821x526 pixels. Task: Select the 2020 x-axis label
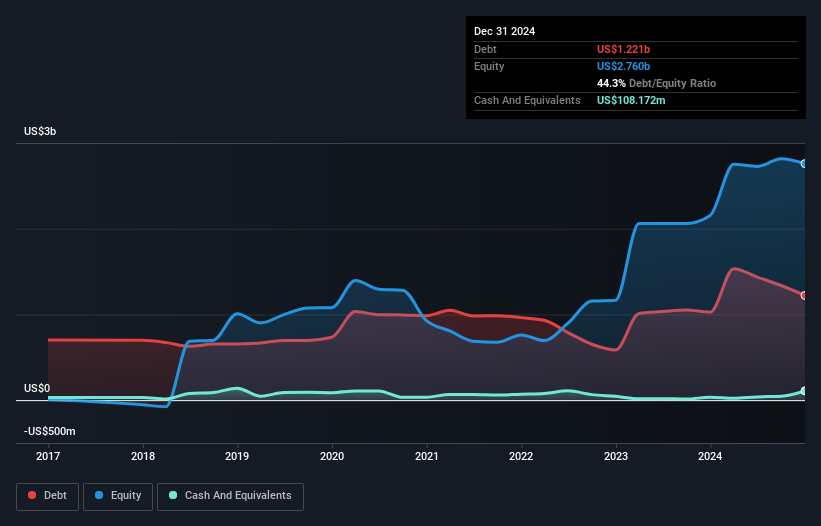tap(332, 456)
